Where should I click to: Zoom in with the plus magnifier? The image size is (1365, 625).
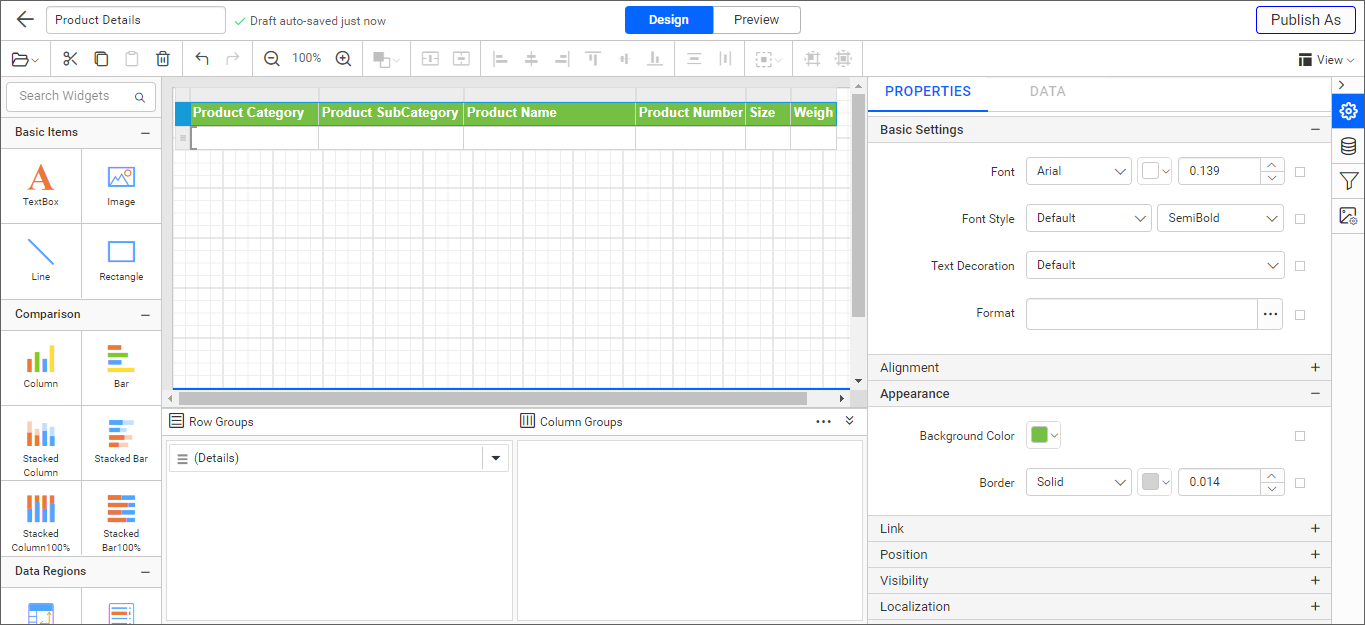343,59
